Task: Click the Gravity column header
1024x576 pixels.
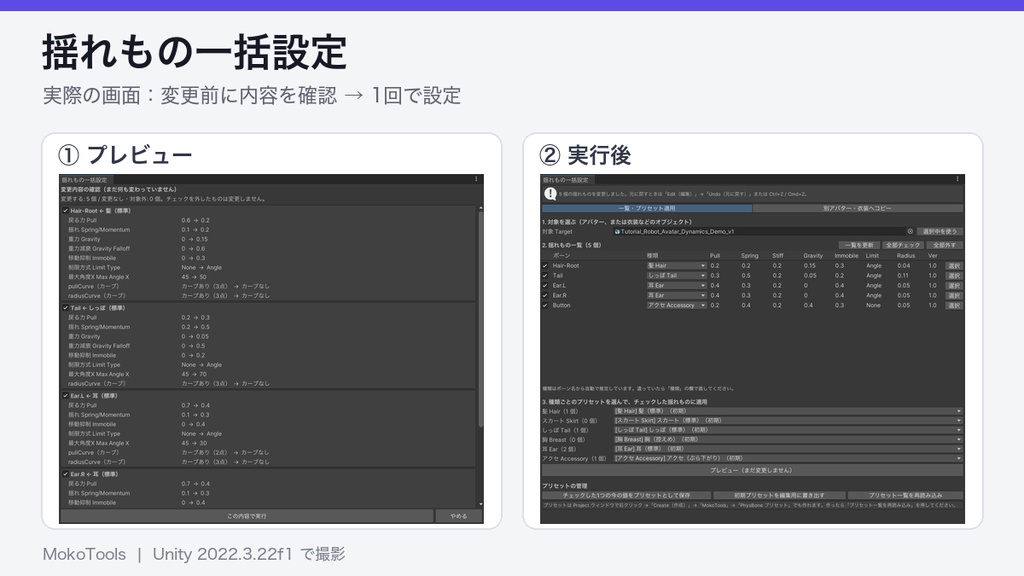Action: pyautogui.click(x=813, y=256)
